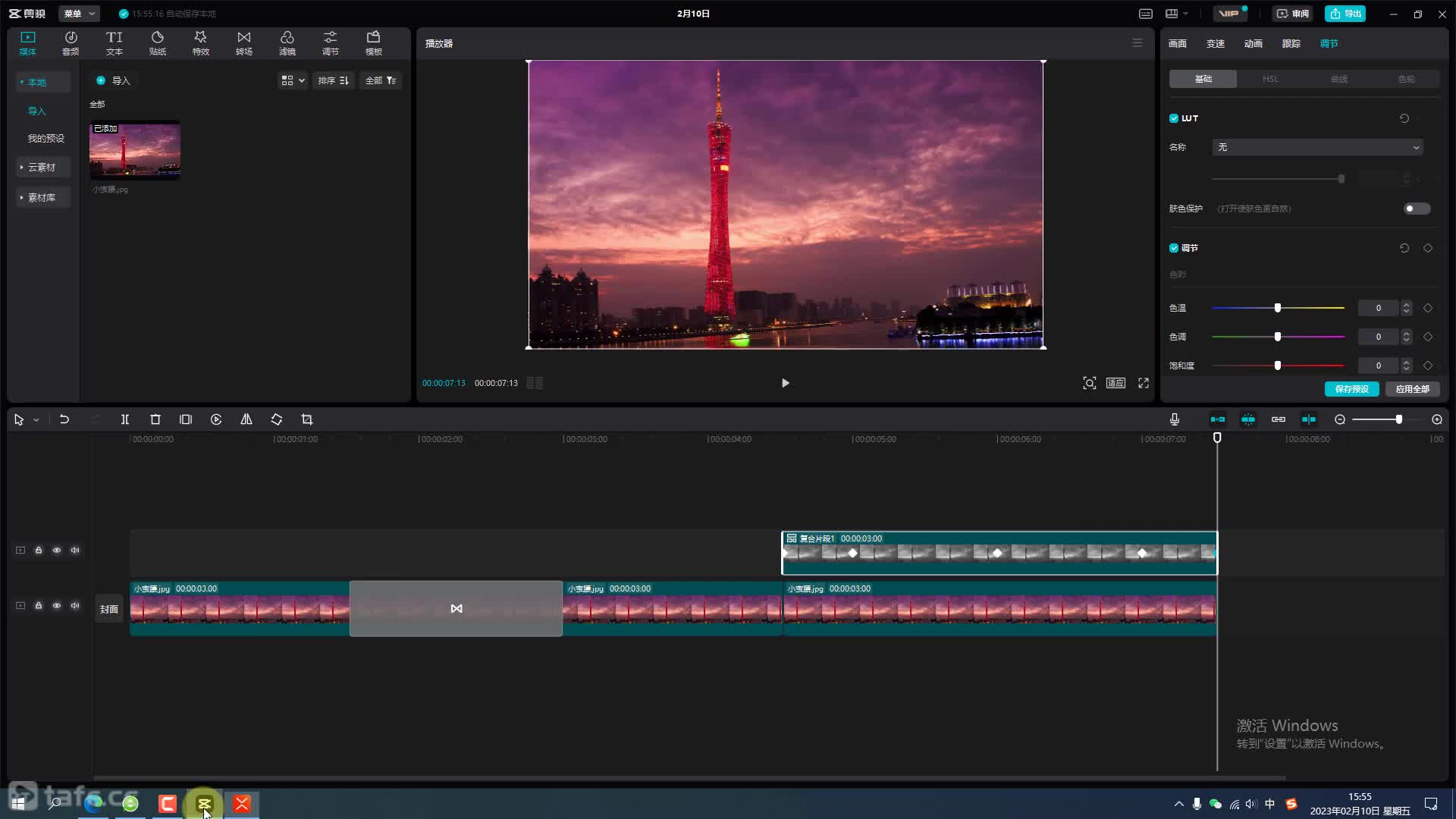Switch to the 画面 tab
The image size is (1456, 819).
pyautogui.click(x=1178, y=43)
